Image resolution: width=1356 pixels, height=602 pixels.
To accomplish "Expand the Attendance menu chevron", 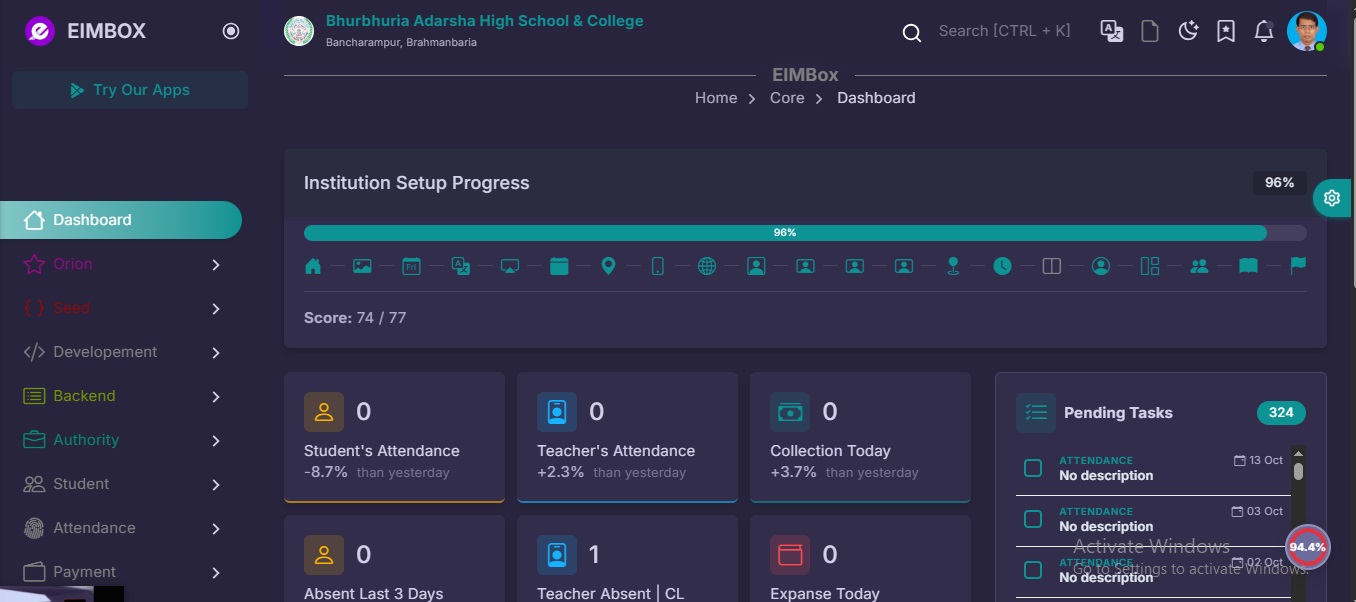I will pos(216,529).
